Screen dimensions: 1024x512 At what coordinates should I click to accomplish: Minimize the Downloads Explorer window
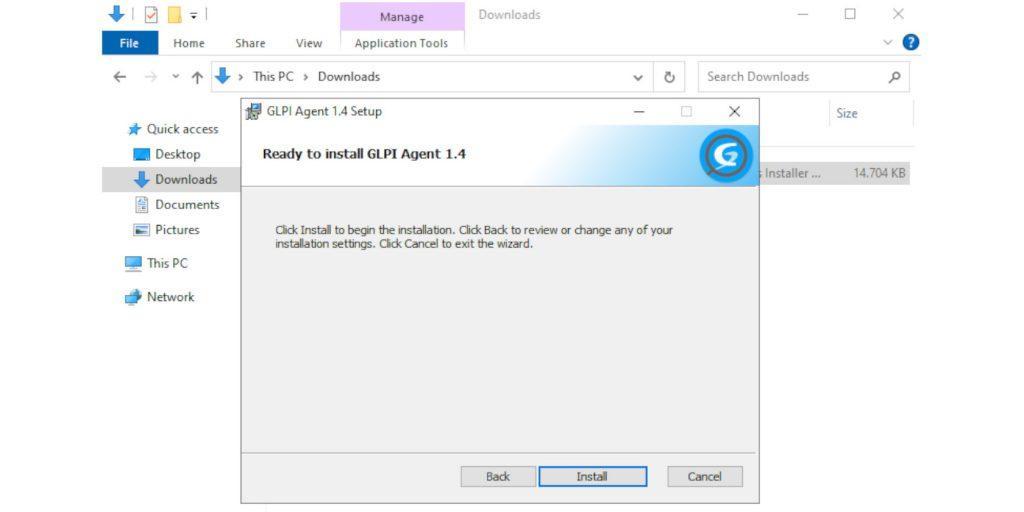click(x=803, y=14)
